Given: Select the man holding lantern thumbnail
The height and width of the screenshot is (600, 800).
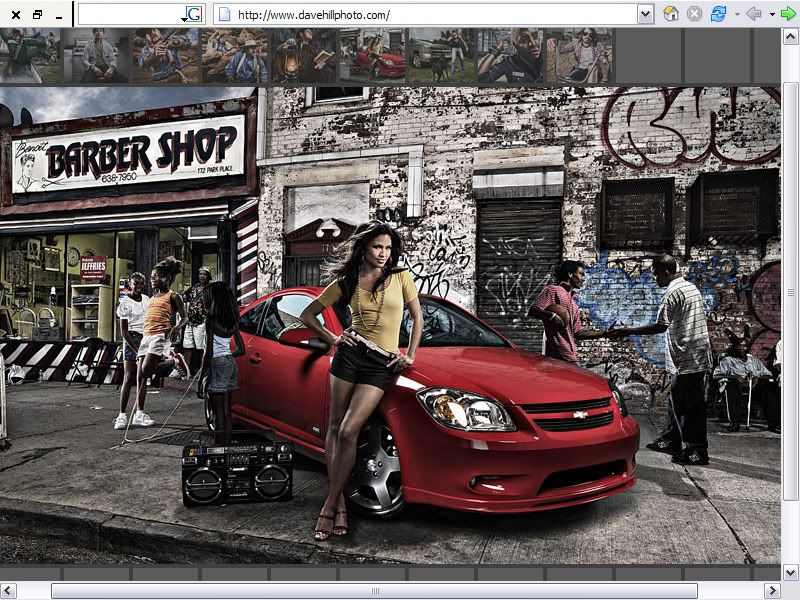Looking at the screenshot, I should coord(304,55).
